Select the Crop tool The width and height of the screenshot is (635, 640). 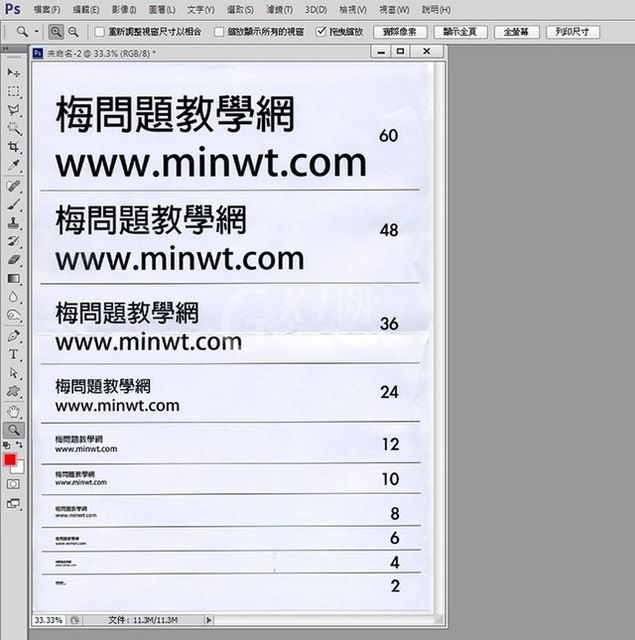pos(13,147)
